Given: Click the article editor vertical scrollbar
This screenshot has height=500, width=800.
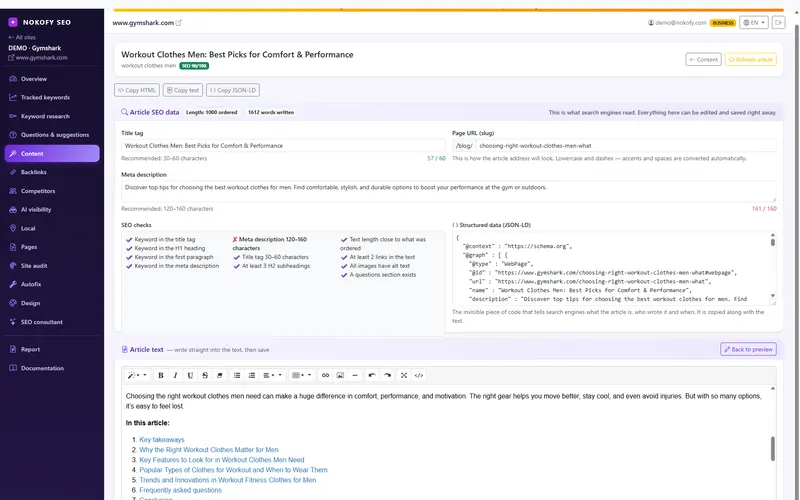Looking at the screenshot, I should (x=772, y=449).
